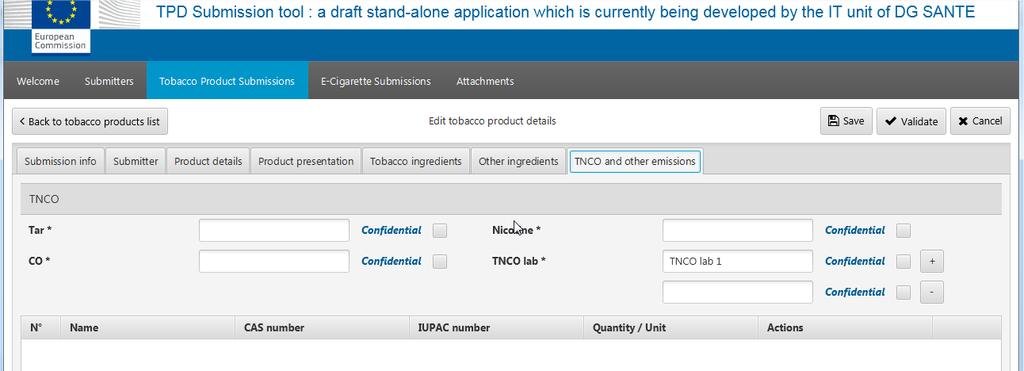Switch to the Product presentation tab
Screen dimensions: 1024x371
[x=306, y=161]
